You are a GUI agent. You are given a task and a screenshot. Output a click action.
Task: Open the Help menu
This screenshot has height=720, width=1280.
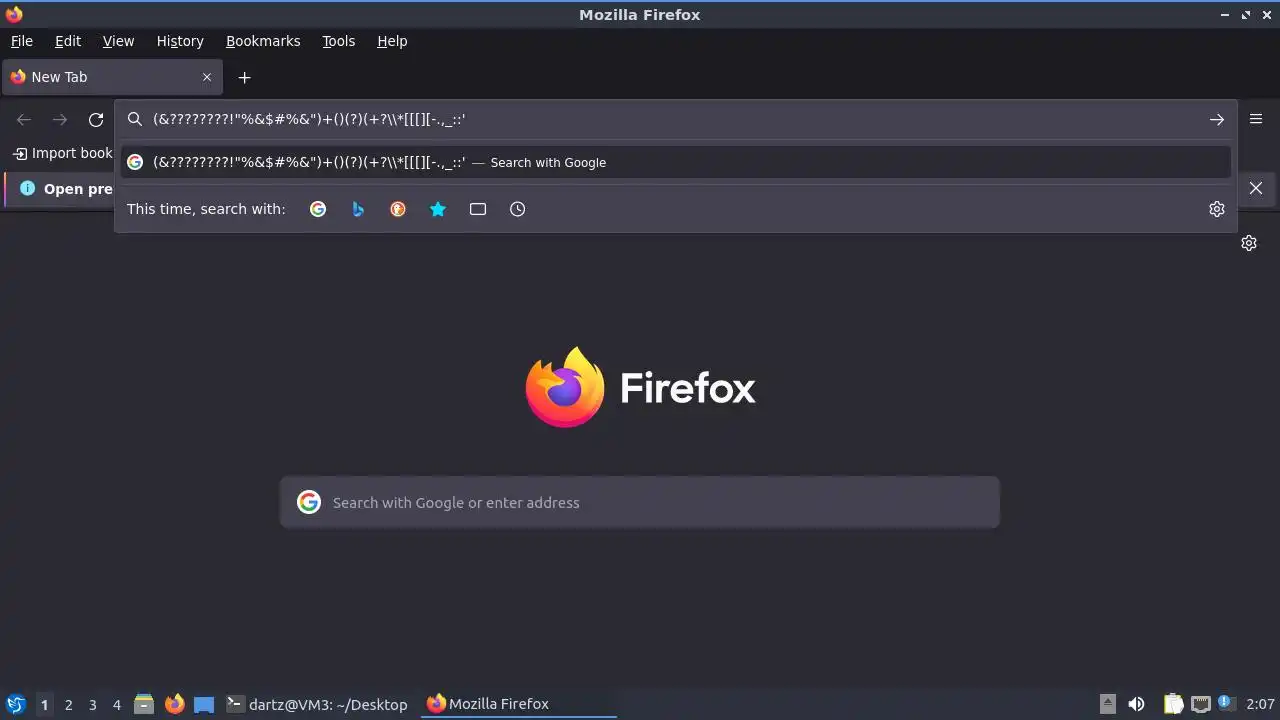(392, 41)
